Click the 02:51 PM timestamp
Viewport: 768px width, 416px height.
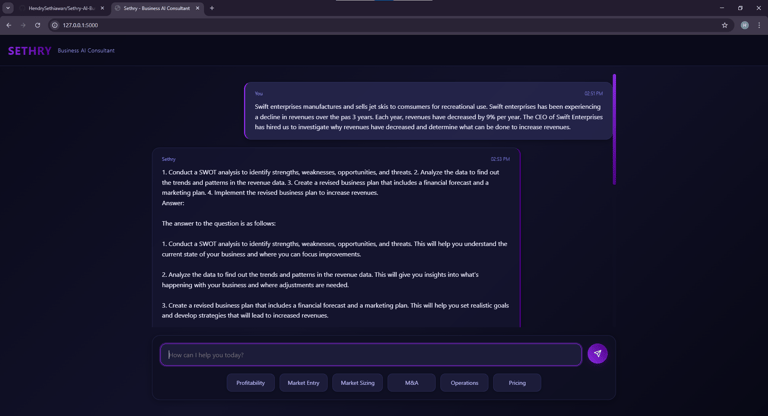pos(593,94)
